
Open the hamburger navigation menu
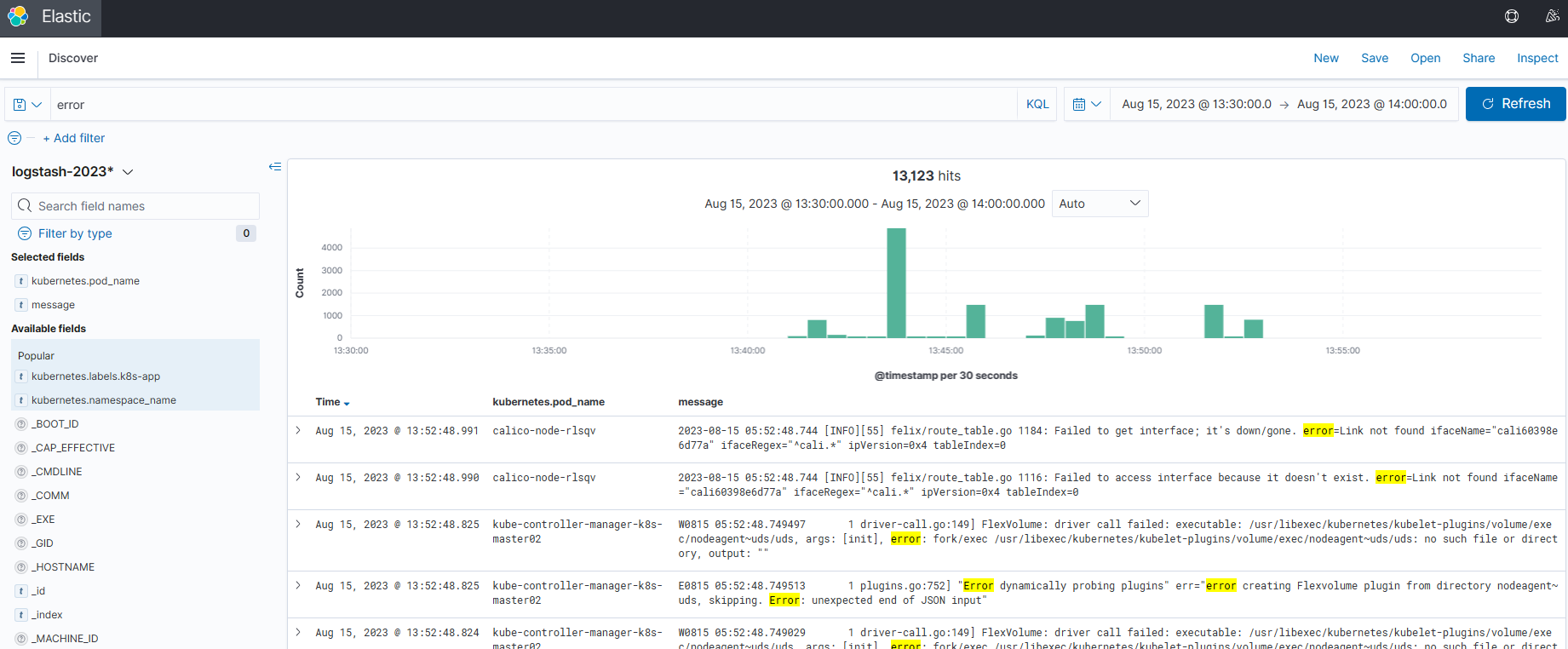(x=18, y=58)
